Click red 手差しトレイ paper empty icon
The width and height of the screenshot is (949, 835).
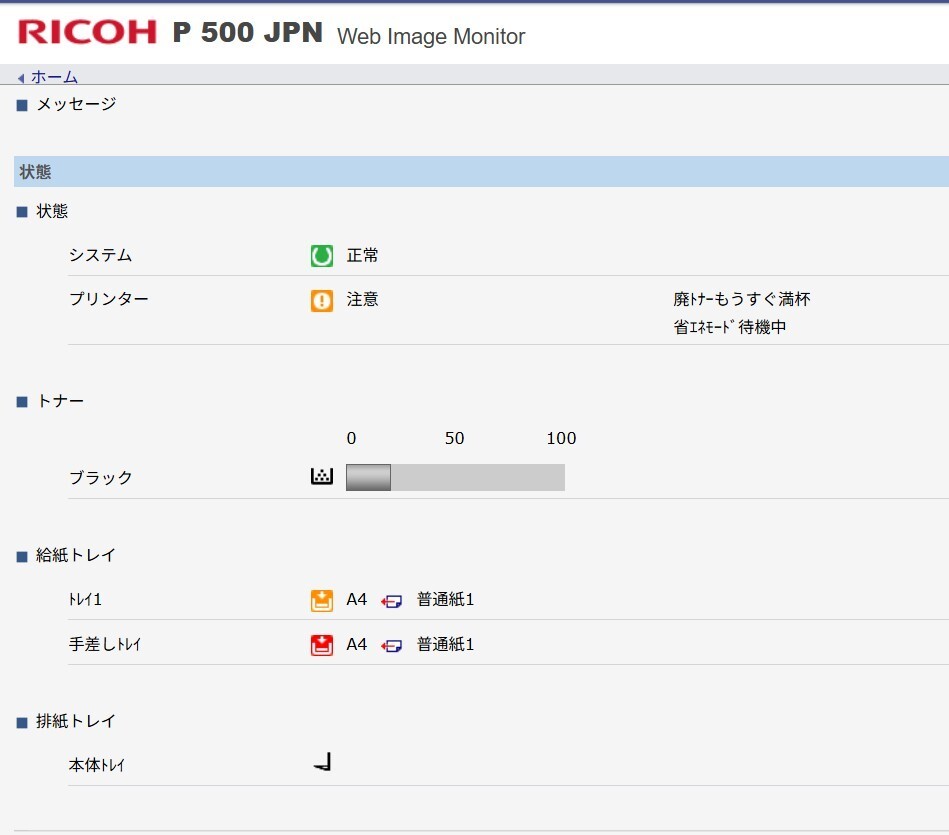321,645
